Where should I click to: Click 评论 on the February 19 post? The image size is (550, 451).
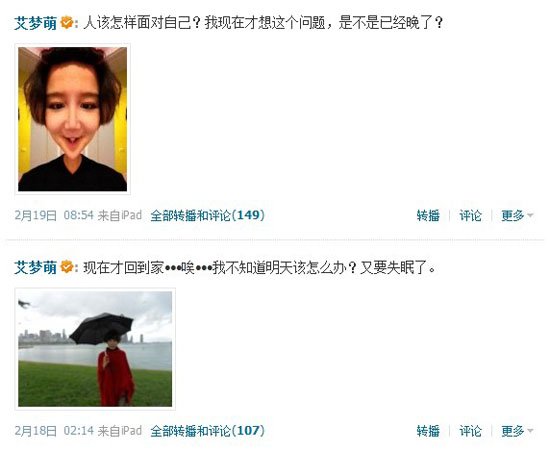470,215
